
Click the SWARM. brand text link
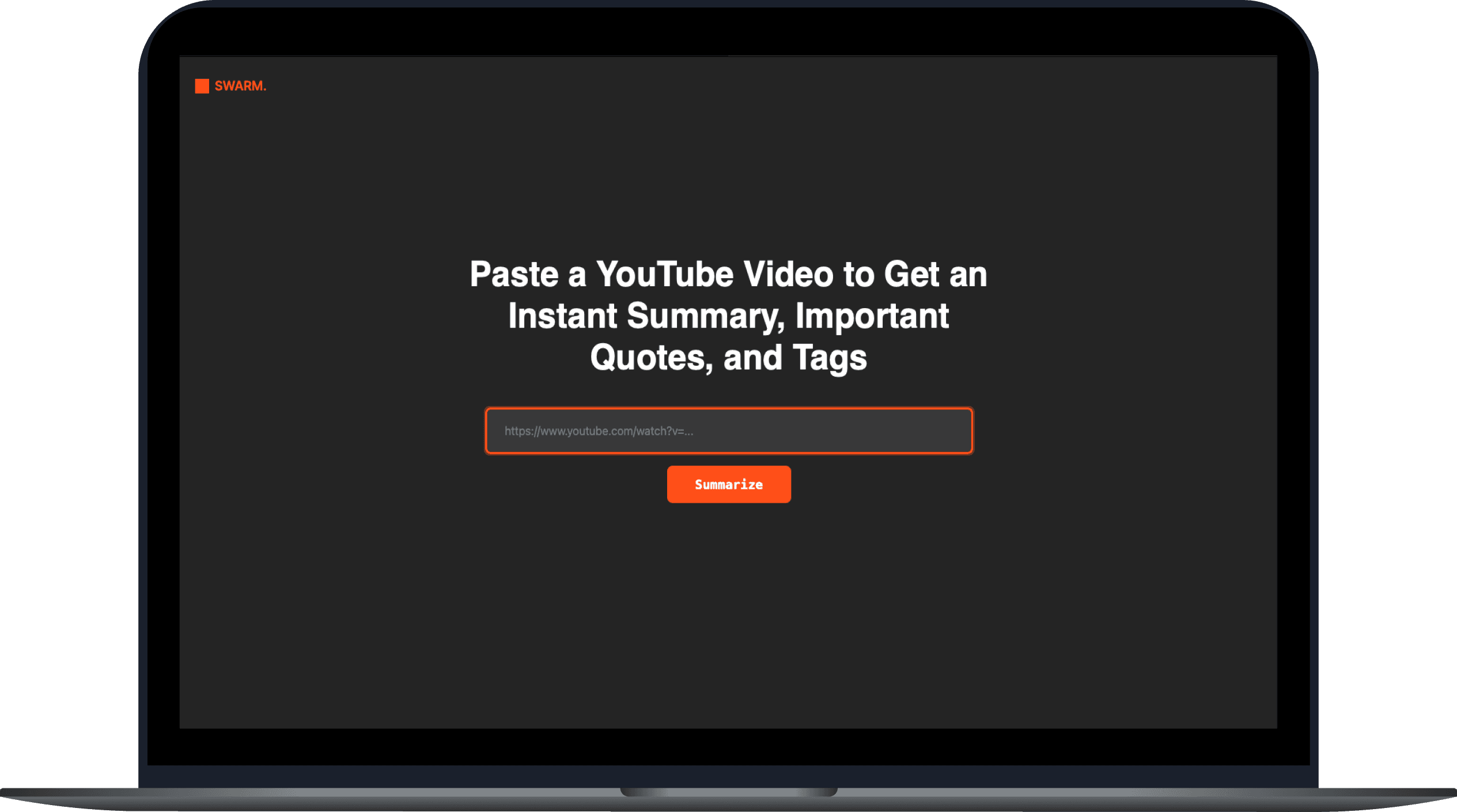(240, 86)
